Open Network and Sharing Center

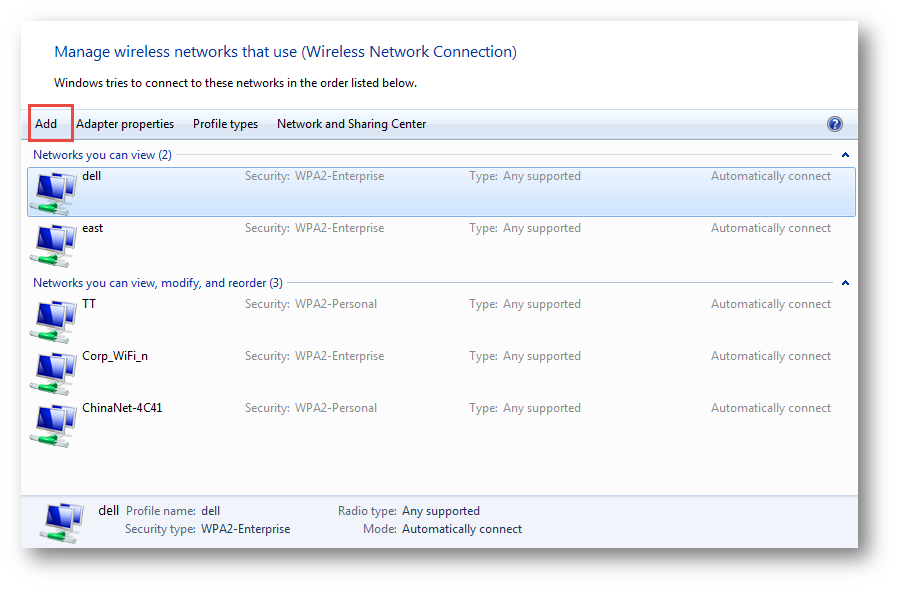[352, 124]
